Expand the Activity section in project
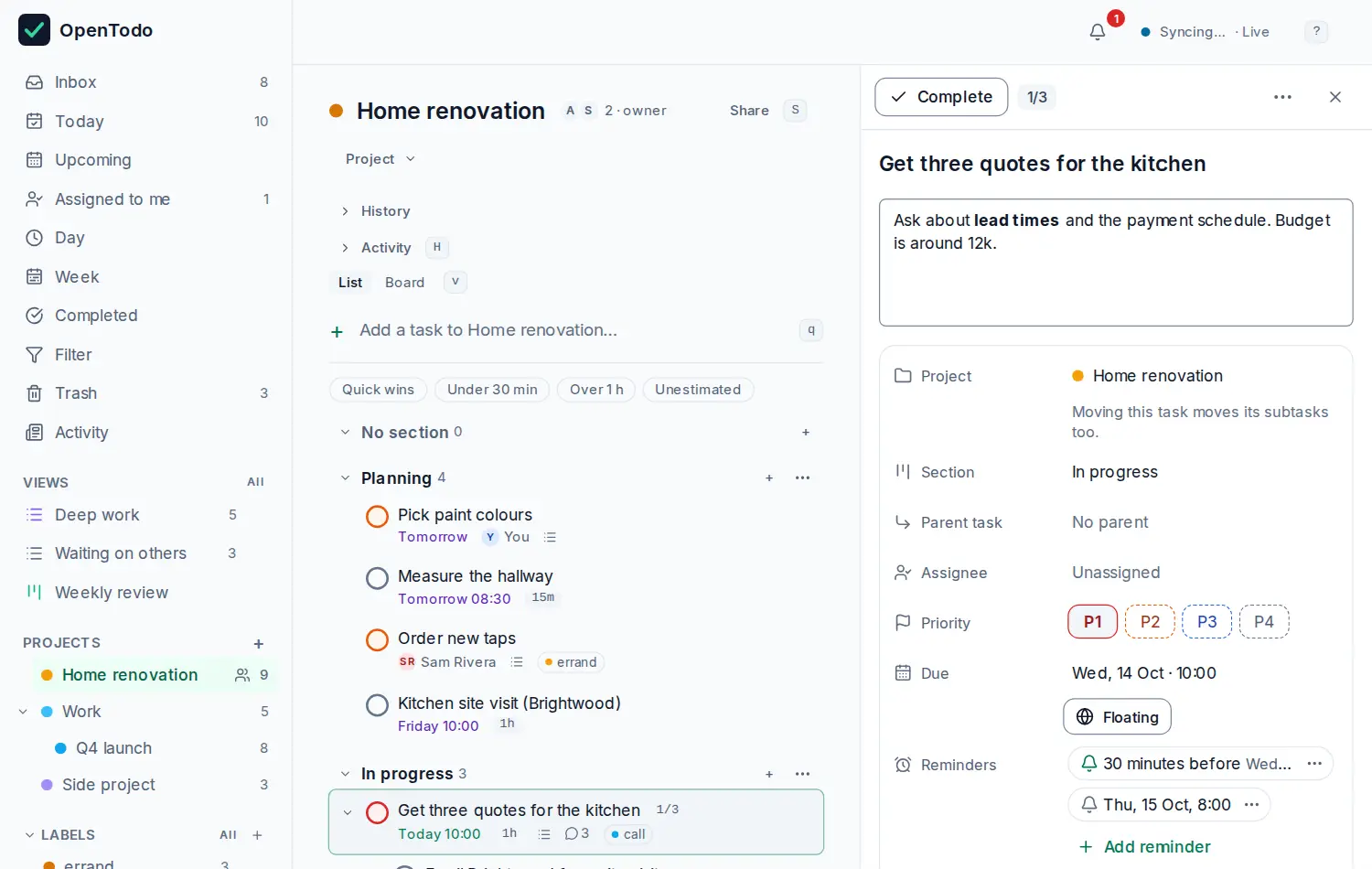Image resolution: width=1372 pixels, height=869 pixels. click(x=376, y=248)
